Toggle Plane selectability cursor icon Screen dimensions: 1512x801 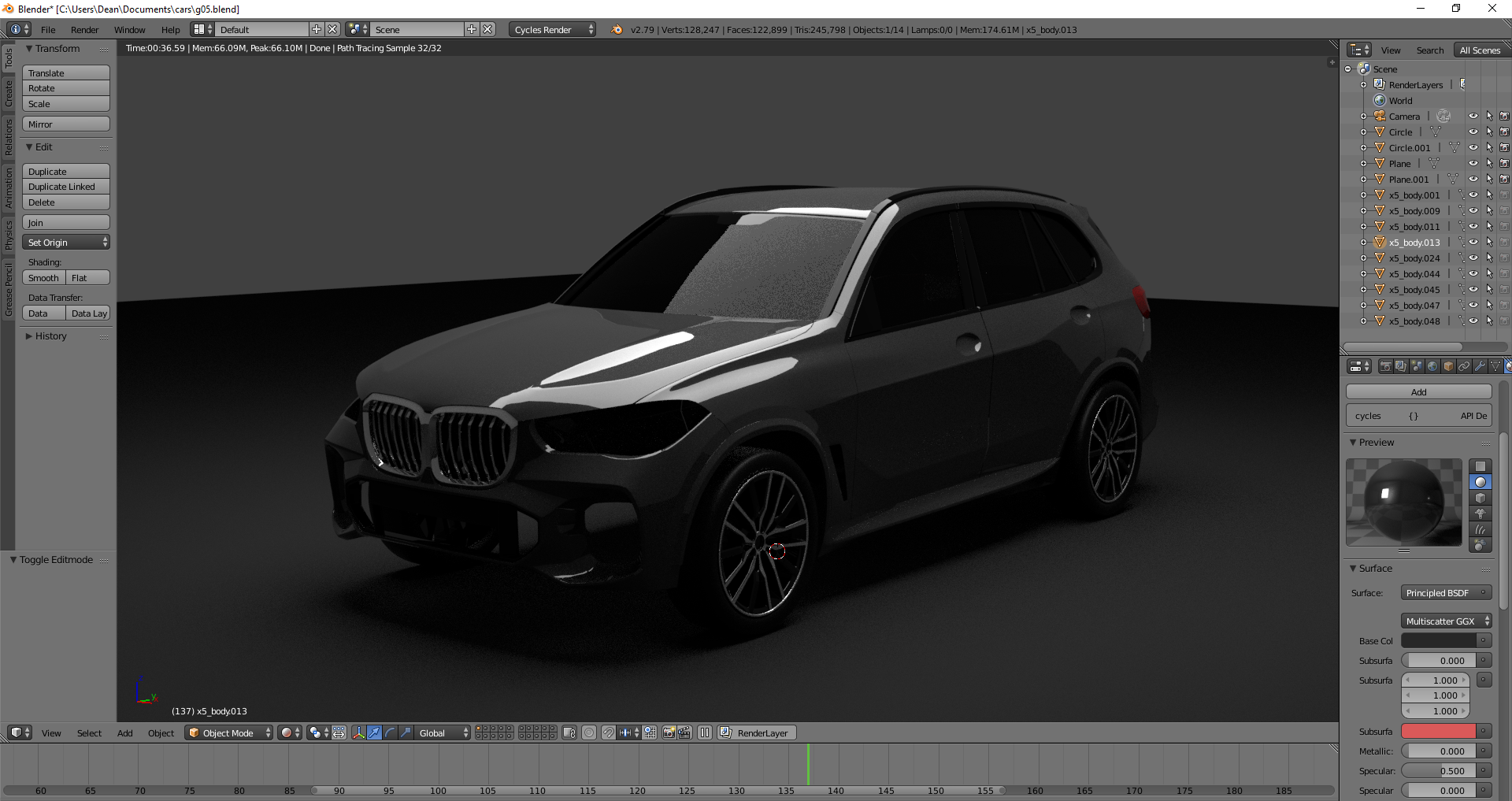[1489, 163]
